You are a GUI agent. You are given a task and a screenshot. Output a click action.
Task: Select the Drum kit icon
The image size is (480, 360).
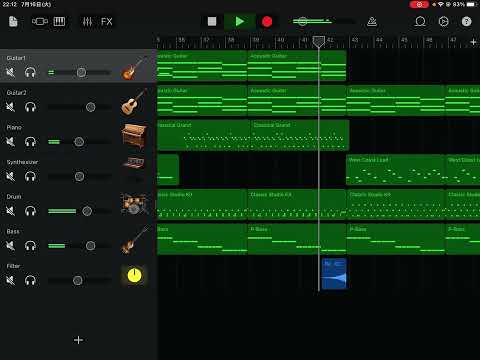[134, 204]
